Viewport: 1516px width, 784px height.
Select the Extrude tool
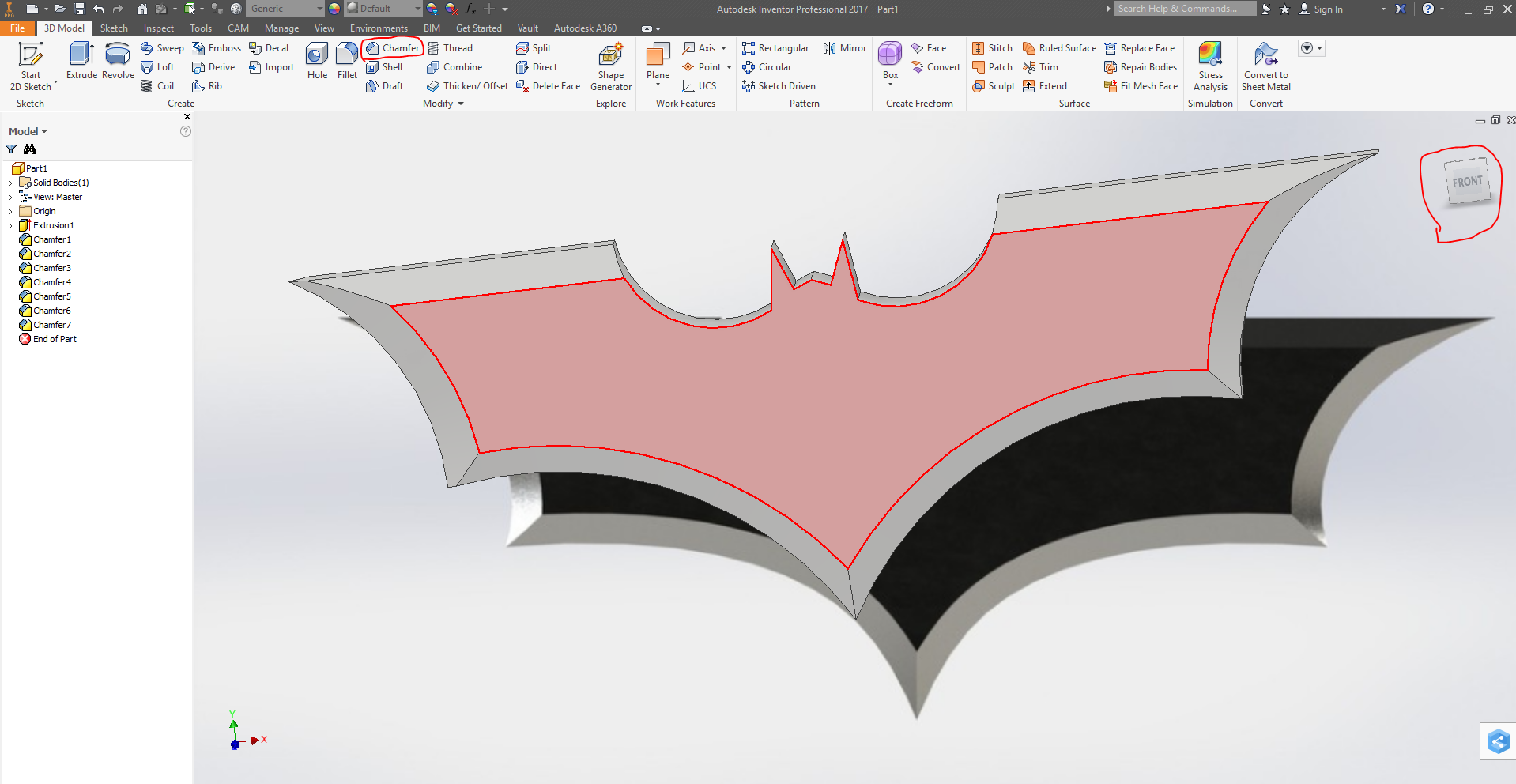coord(81,61)
